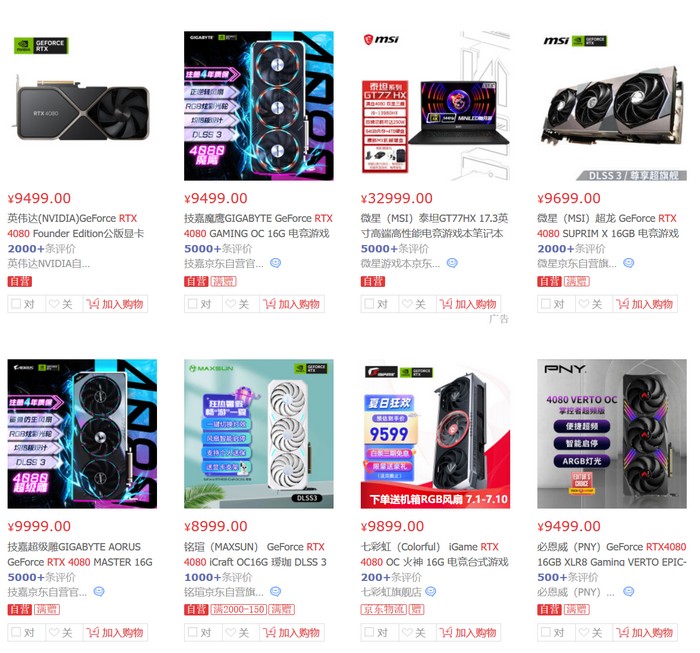Click chat icon beside 技嘉京东自营官 GAMING OC listing

pyautogui.click(x=275, y=263)
